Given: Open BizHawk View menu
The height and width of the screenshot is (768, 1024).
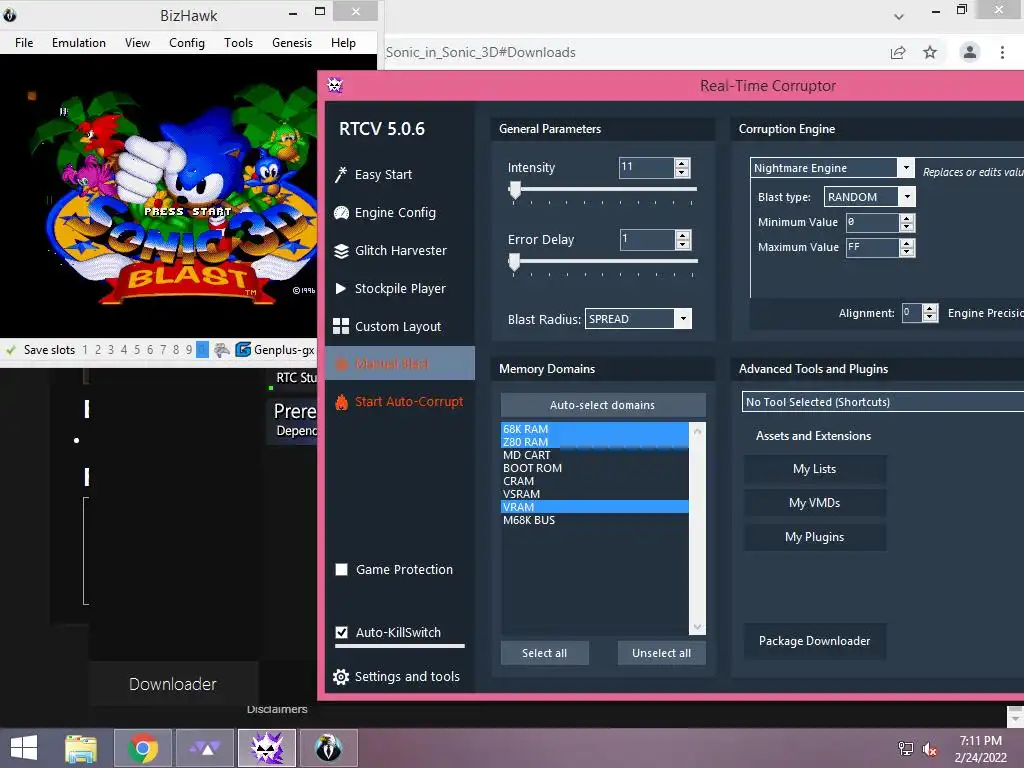Looking at the screenshot, I should click(137, 42).
